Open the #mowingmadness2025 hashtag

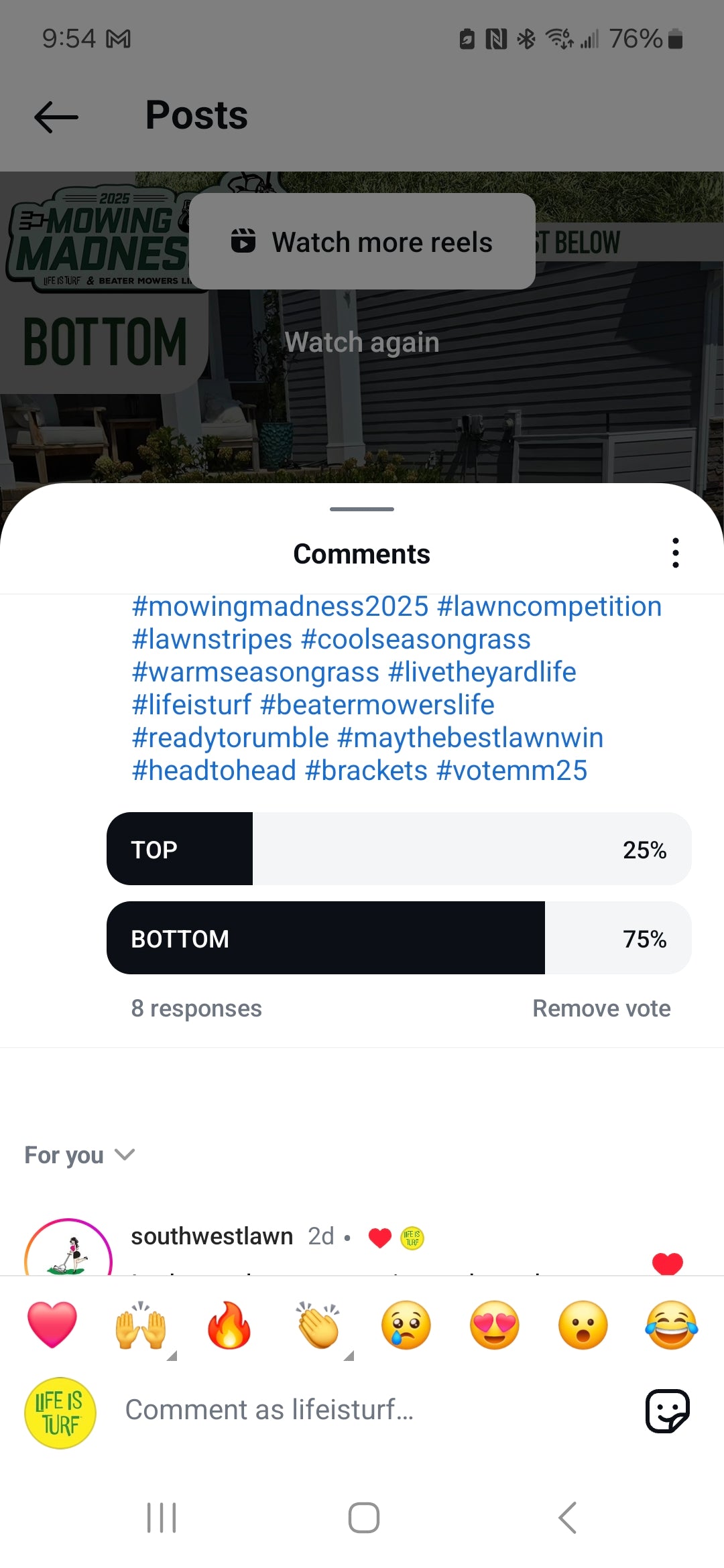280,607
